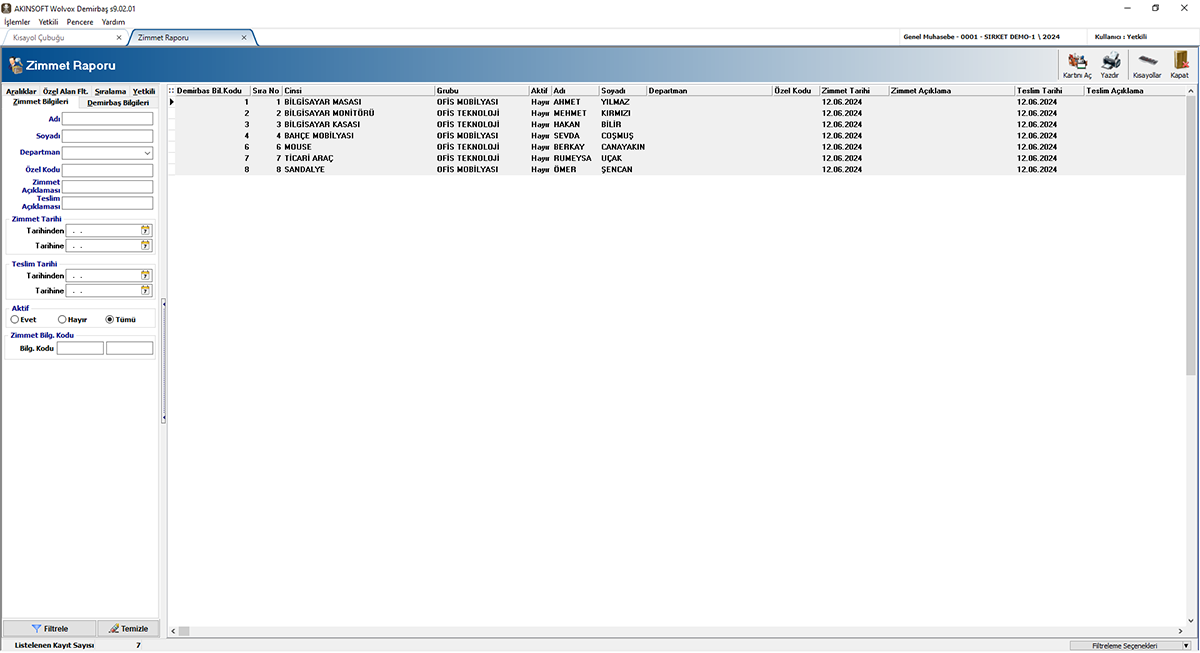The height and width of the screenshot is (653, 1200).
Task: Collapse the left filter panel splitter
Action: pyautogui.click(x=163, y=360)
